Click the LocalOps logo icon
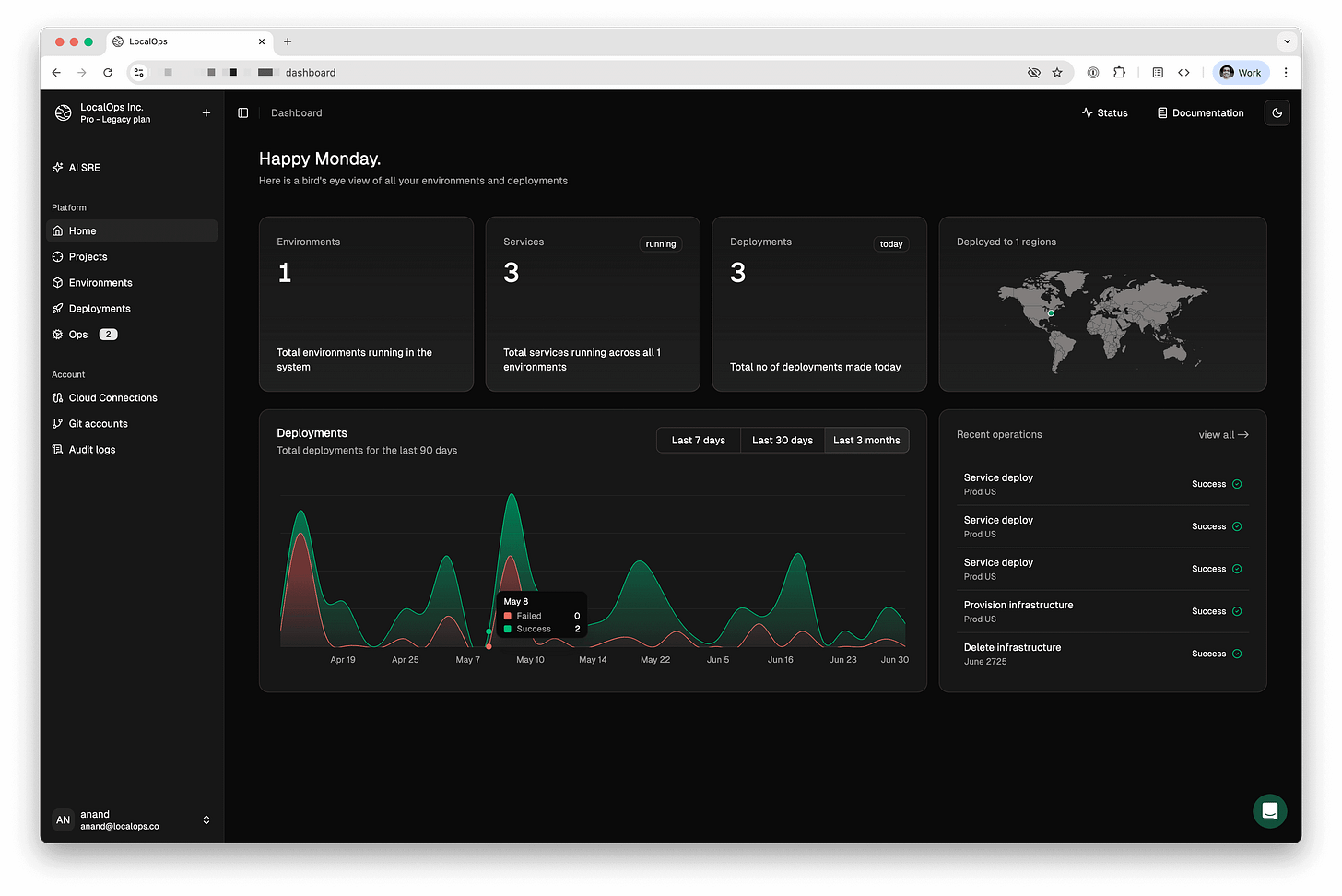The height and width of the screenshot is (896, 1342). [x=63, y=112]
